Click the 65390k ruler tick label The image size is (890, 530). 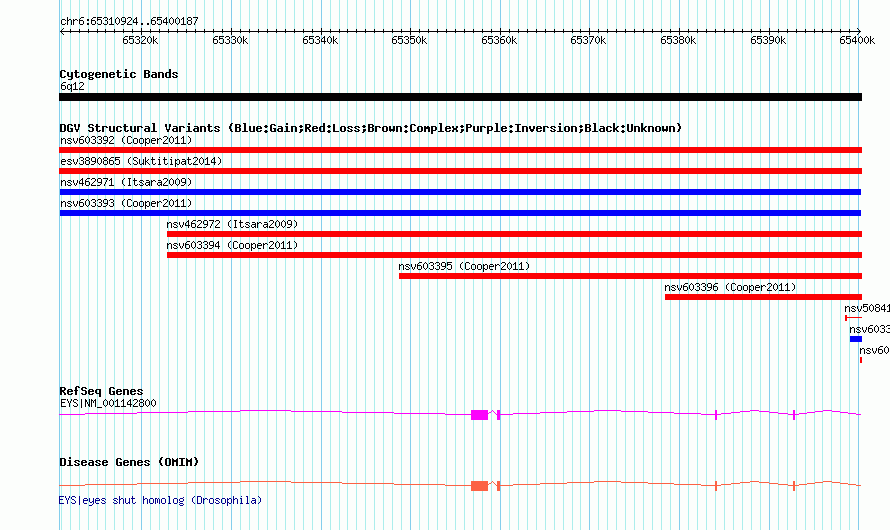[x=768, y=40]
